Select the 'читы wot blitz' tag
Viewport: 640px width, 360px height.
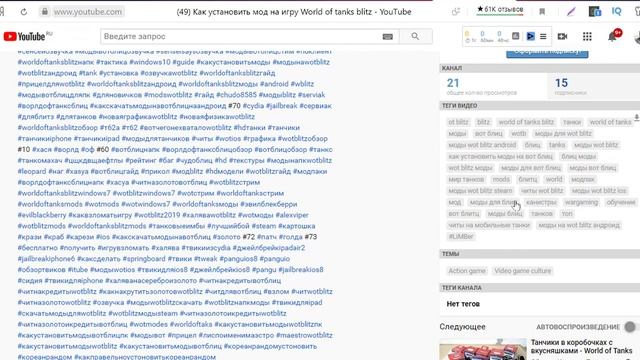pyautogui.click(x=541, y=191)
